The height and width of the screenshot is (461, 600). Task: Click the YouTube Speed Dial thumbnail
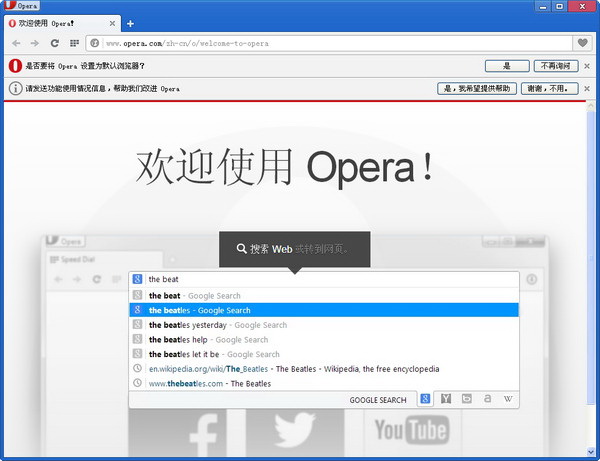[410, 431]
